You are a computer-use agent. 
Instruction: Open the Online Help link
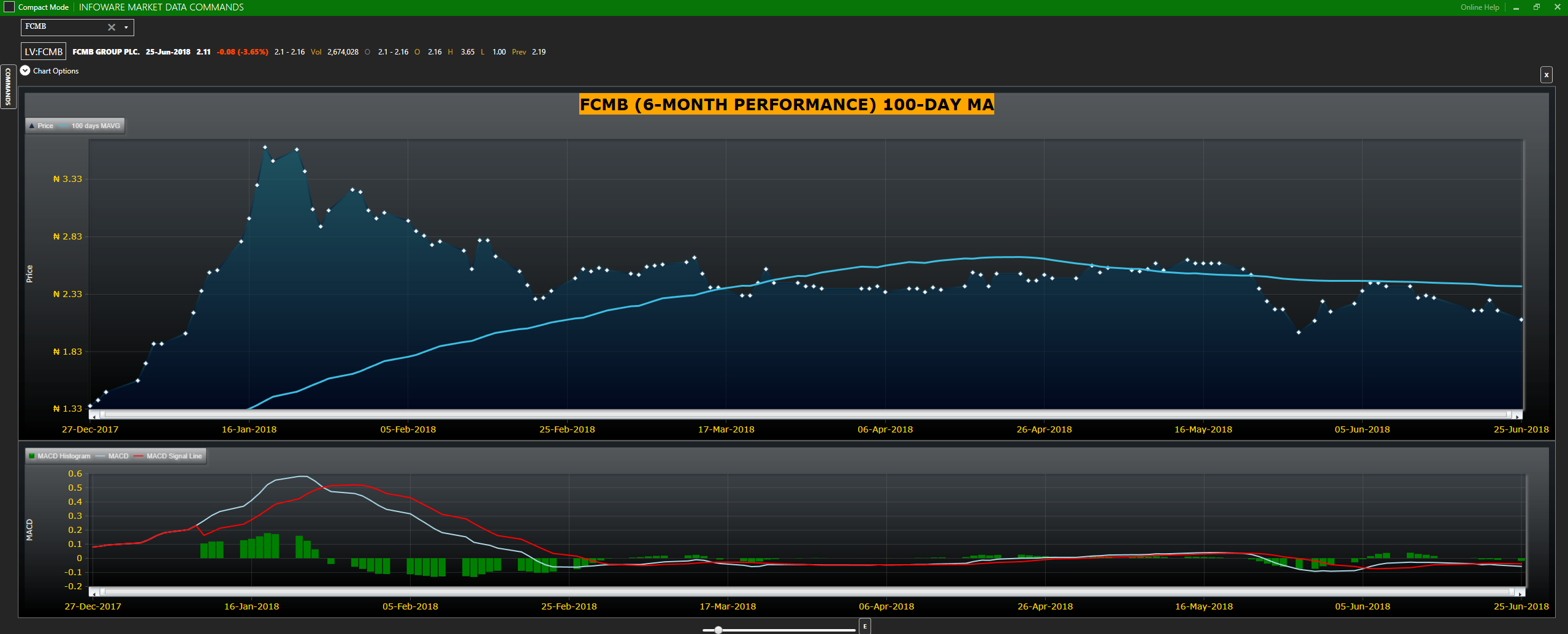tap(1480, 7)
